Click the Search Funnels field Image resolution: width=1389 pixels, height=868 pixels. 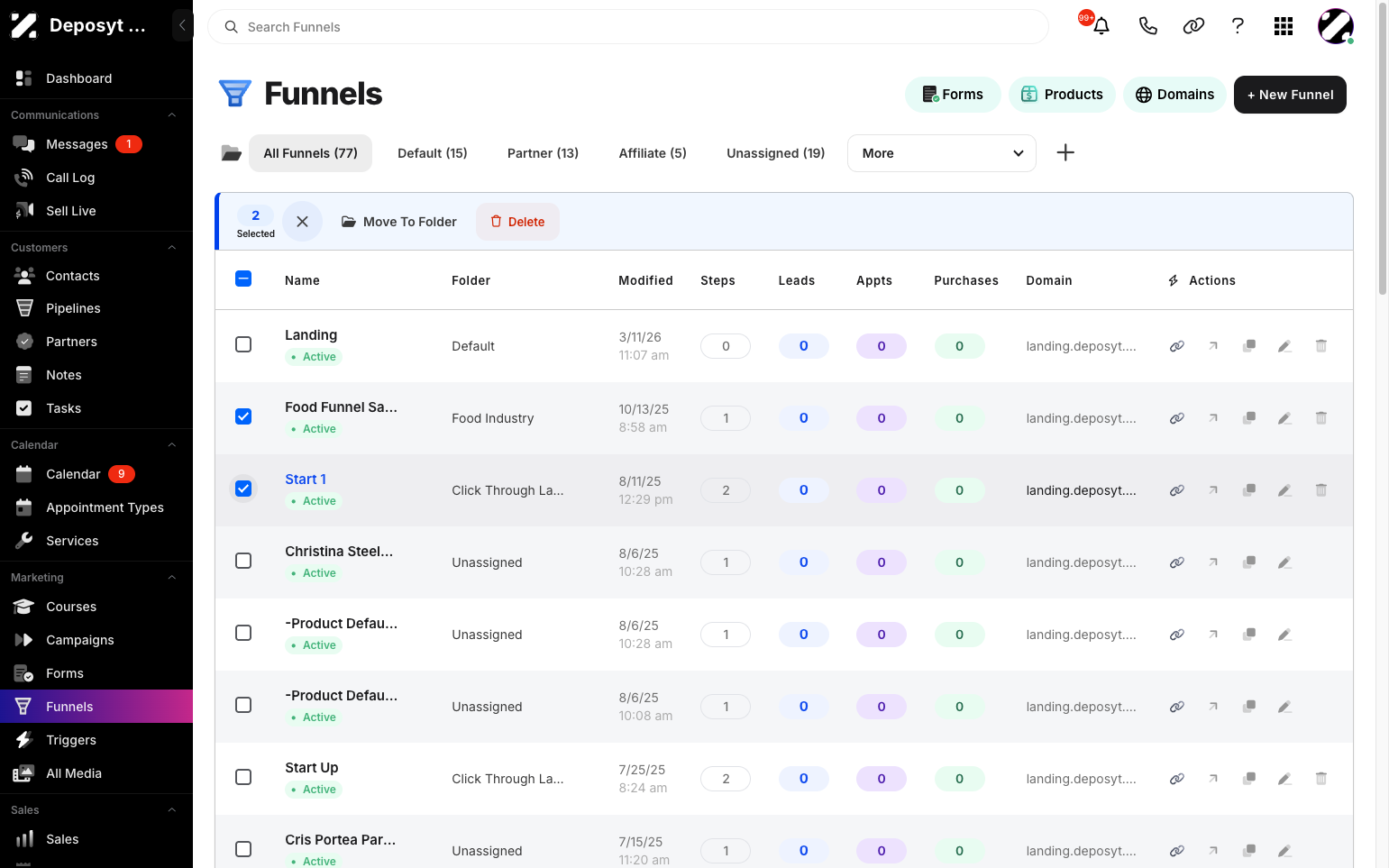point(628,27)
